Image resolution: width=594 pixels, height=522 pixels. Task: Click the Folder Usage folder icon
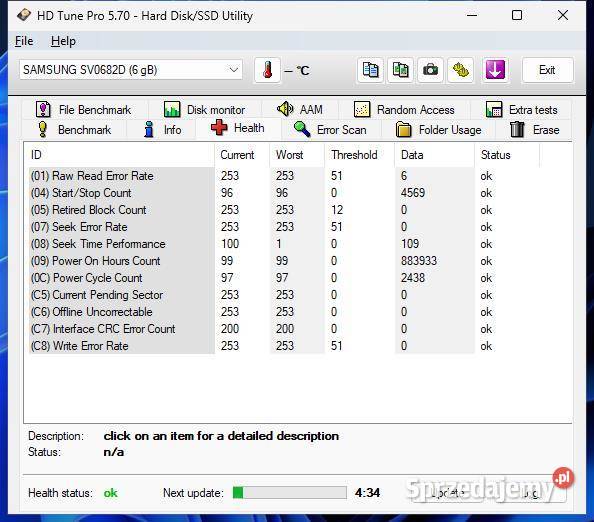(x=403, y=130)
